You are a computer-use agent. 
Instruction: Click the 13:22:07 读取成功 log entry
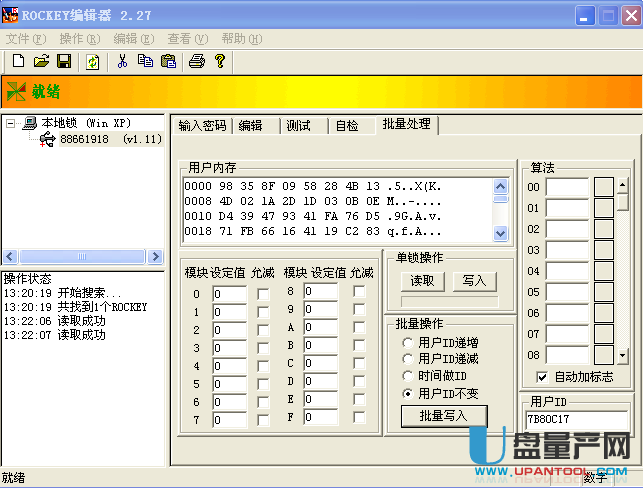(x=55, y=335)
